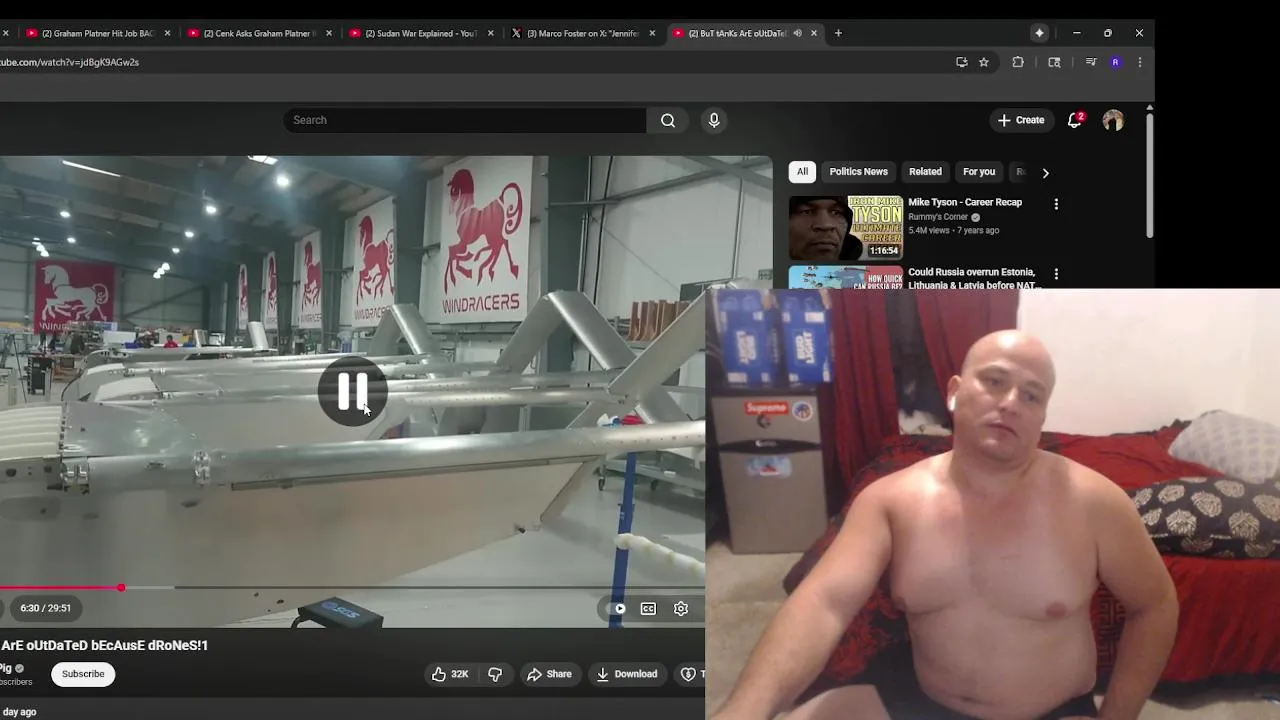Toggle closed captions in player

648,608
